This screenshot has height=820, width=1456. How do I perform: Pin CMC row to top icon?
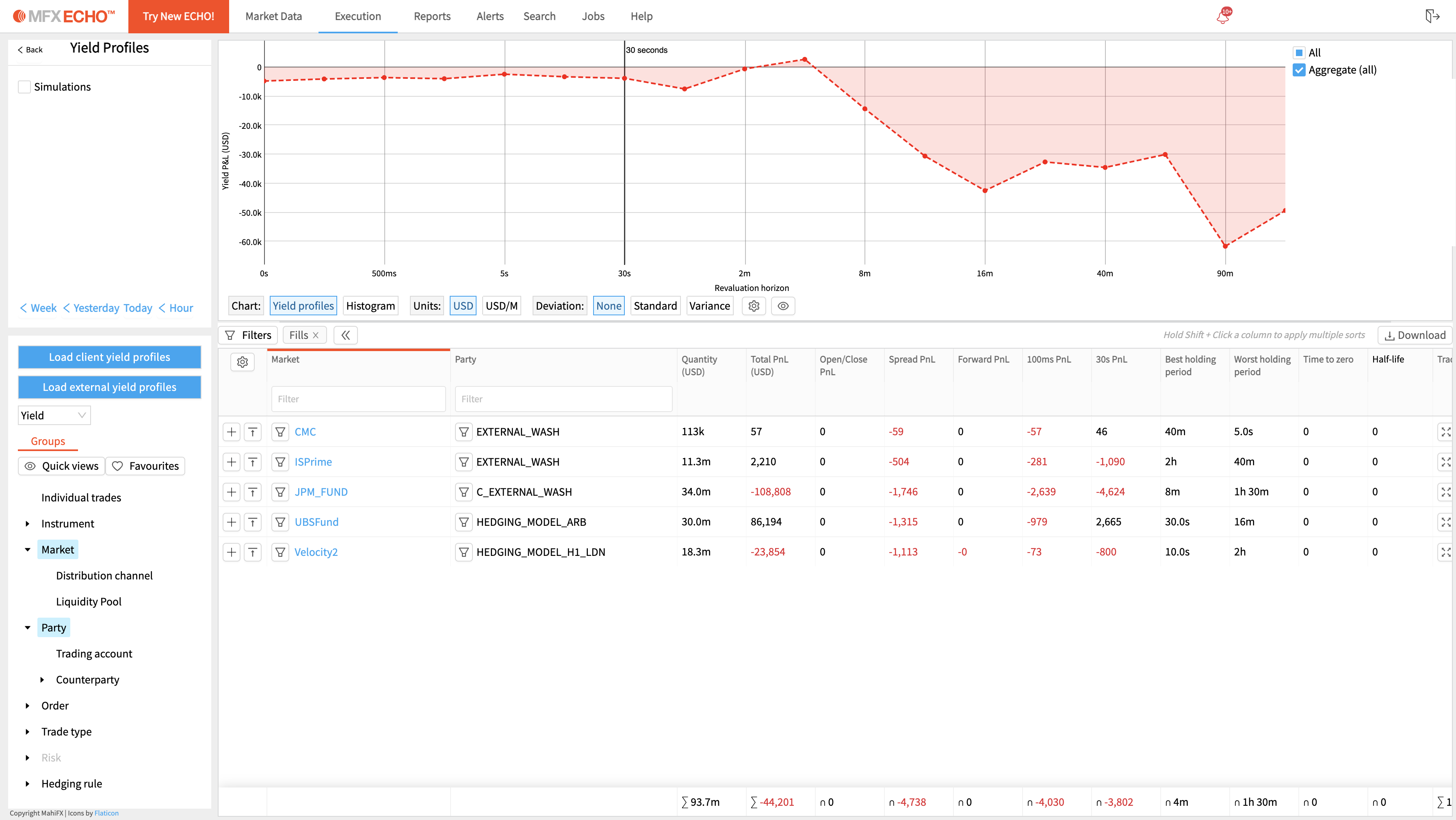pos(253,432)
